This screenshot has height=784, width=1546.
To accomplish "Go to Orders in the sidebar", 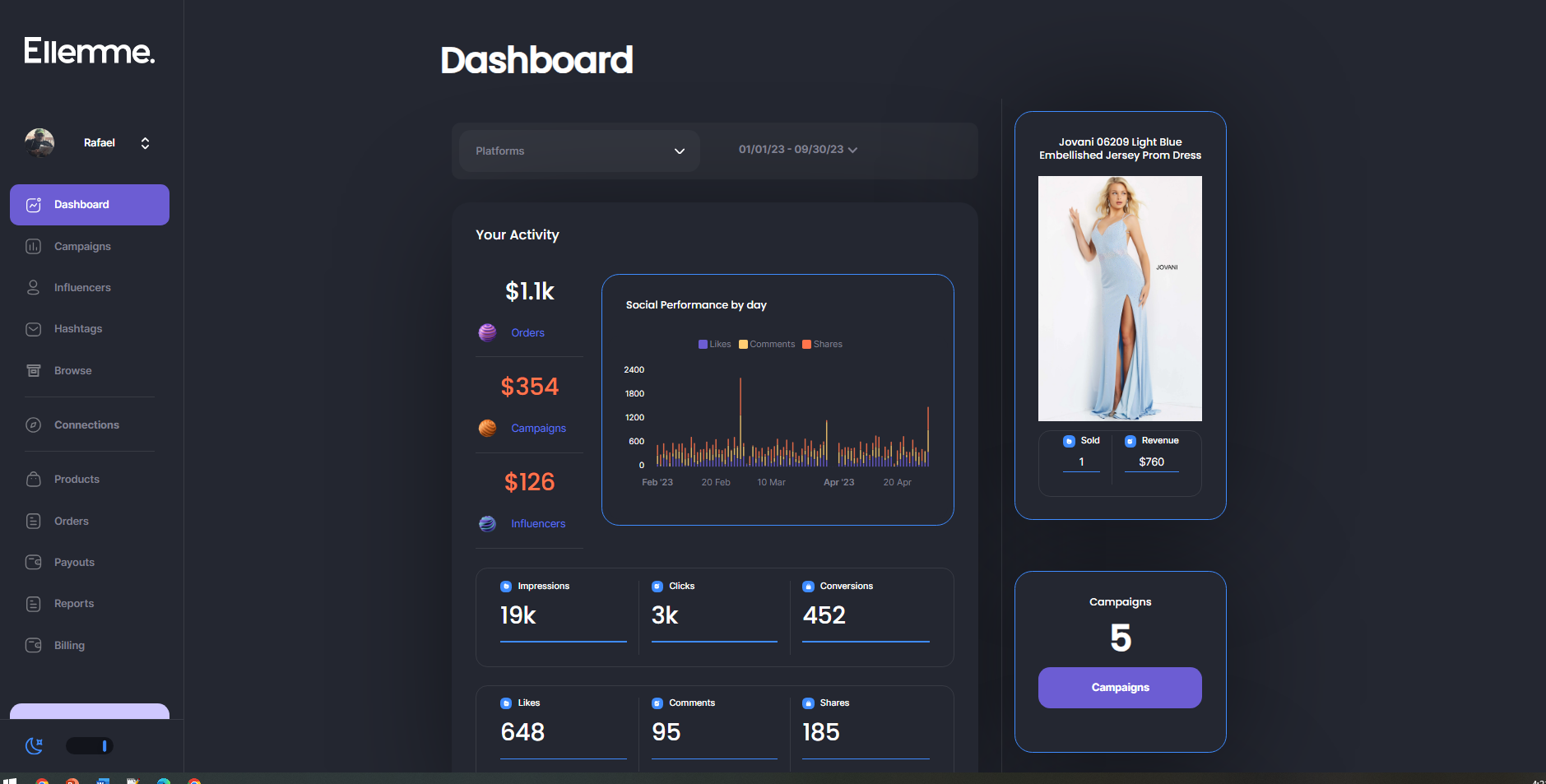I will [71, 522].
